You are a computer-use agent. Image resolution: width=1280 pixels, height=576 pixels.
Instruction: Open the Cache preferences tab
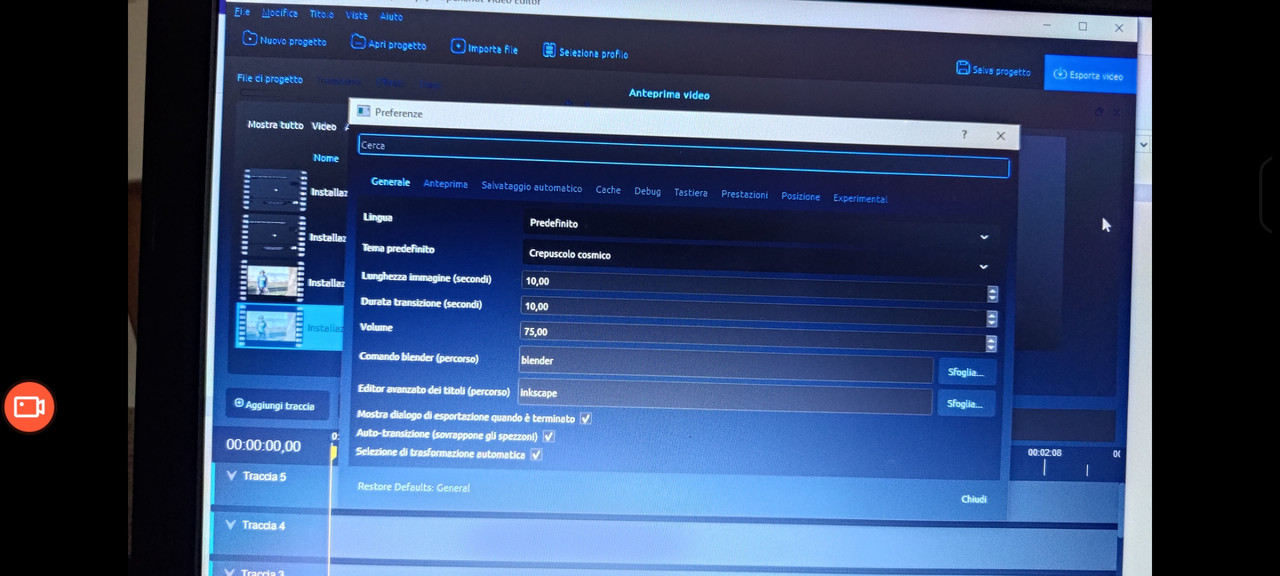608,189
